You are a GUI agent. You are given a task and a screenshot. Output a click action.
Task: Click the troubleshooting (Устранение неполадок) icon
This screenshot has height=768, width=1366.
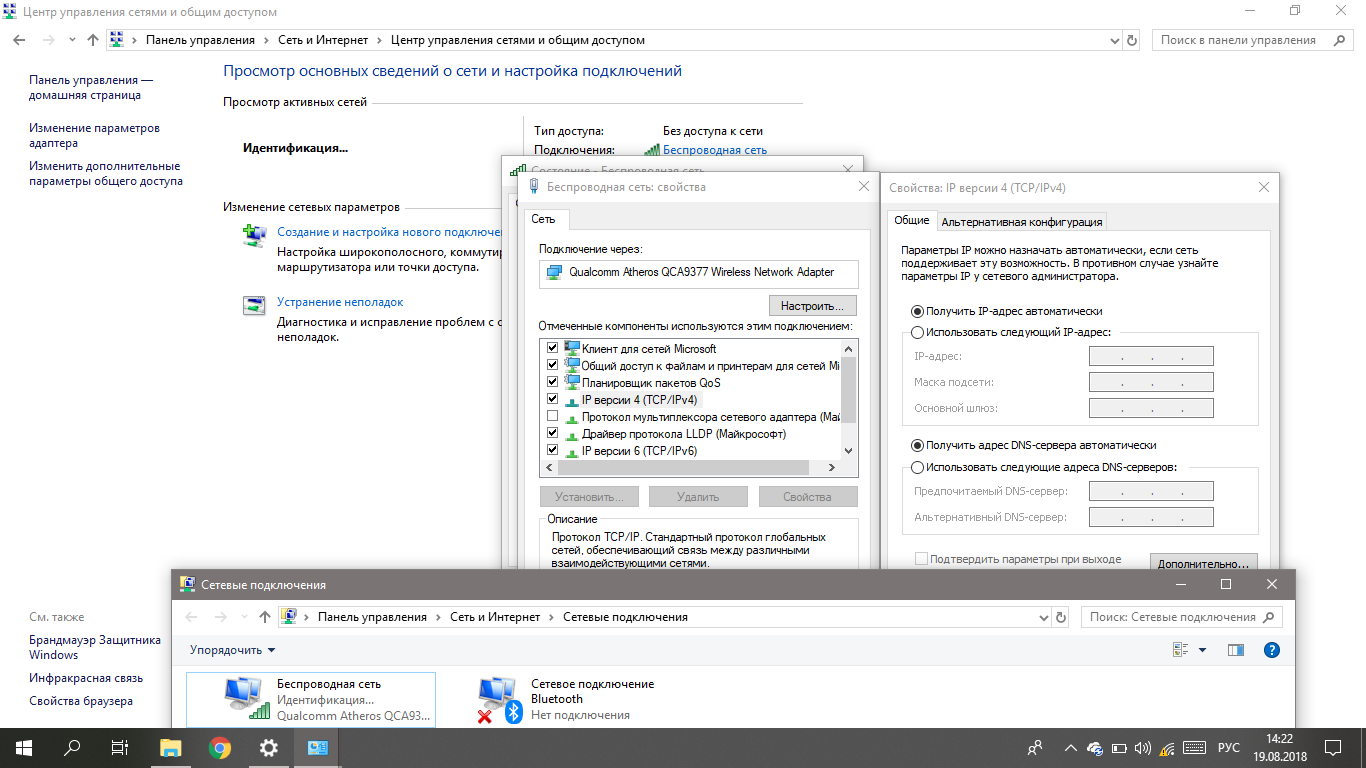point(255,305)
